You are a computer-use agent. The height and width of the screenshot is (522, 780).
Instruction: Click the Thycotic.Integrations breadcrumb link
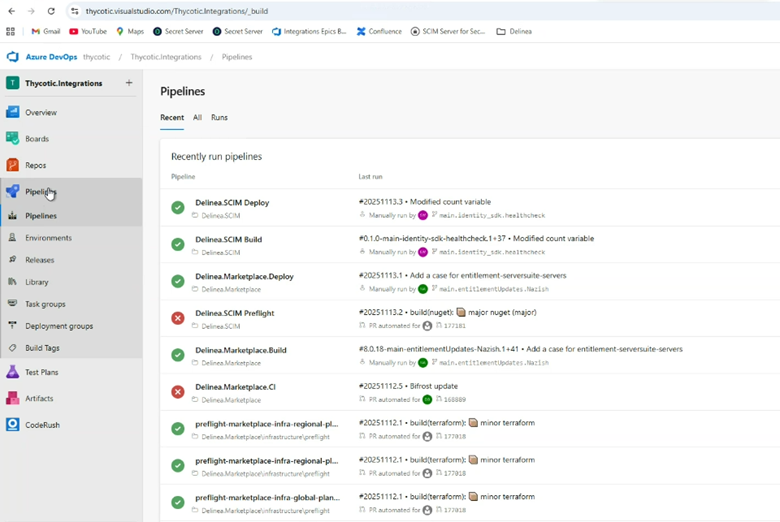(x=165, y=57)
